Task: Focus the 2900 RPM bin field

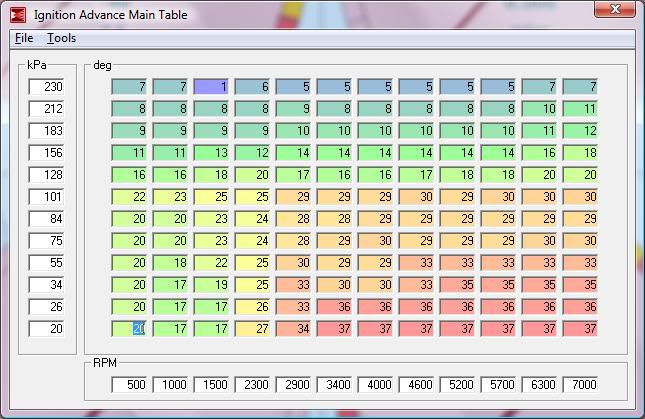Action: tap(293, 385)
